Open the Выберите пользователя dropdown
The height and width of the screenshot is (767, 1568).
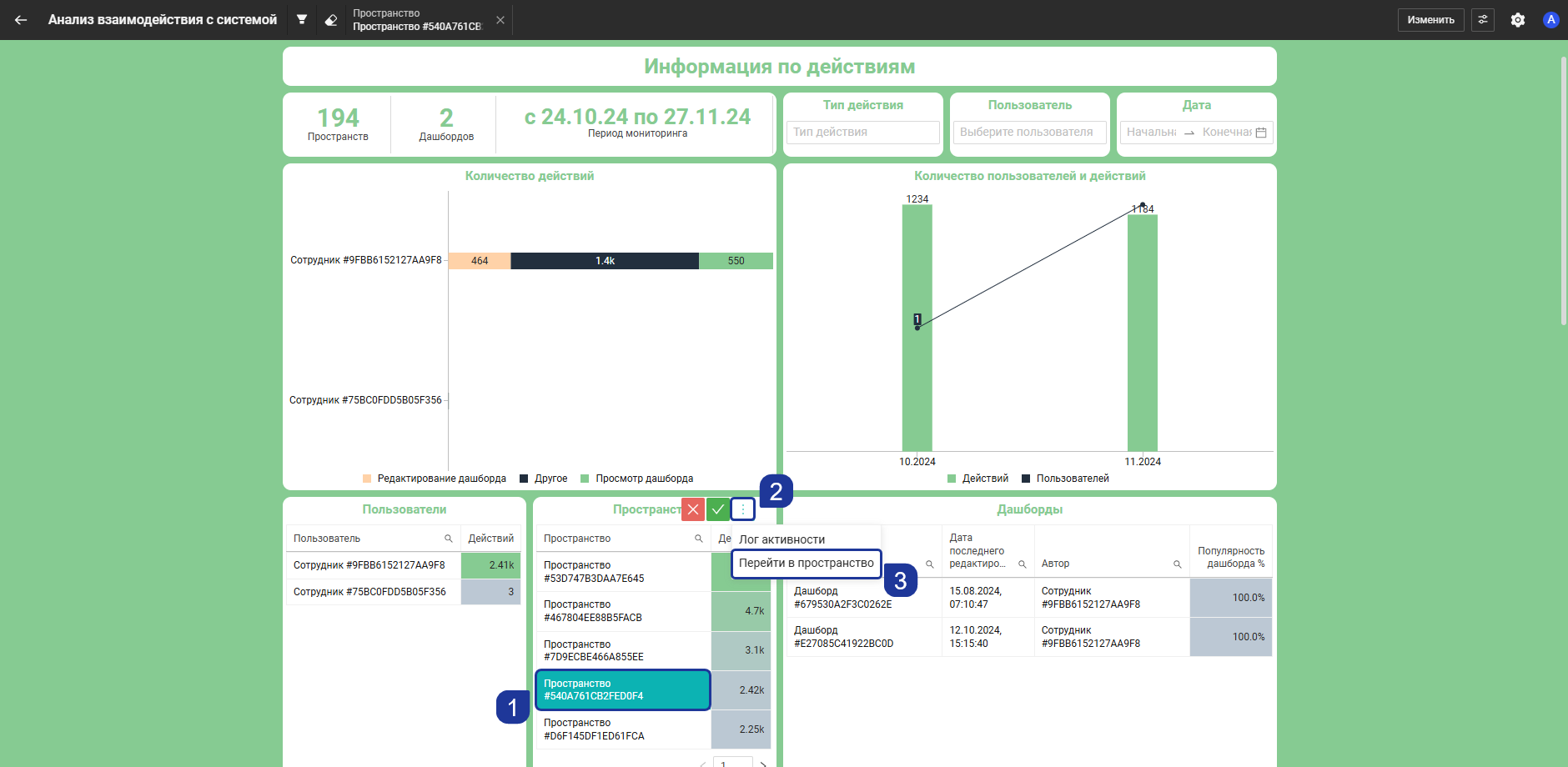1029,132
